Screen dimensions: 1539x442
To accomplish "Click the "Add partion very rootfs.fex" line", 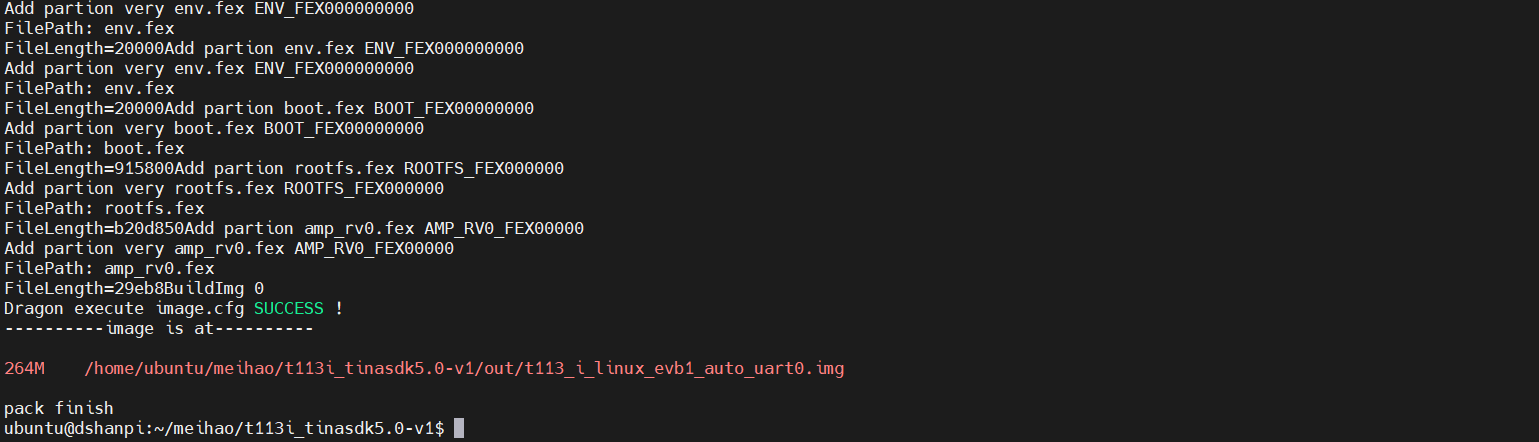I will click(224, 188).
